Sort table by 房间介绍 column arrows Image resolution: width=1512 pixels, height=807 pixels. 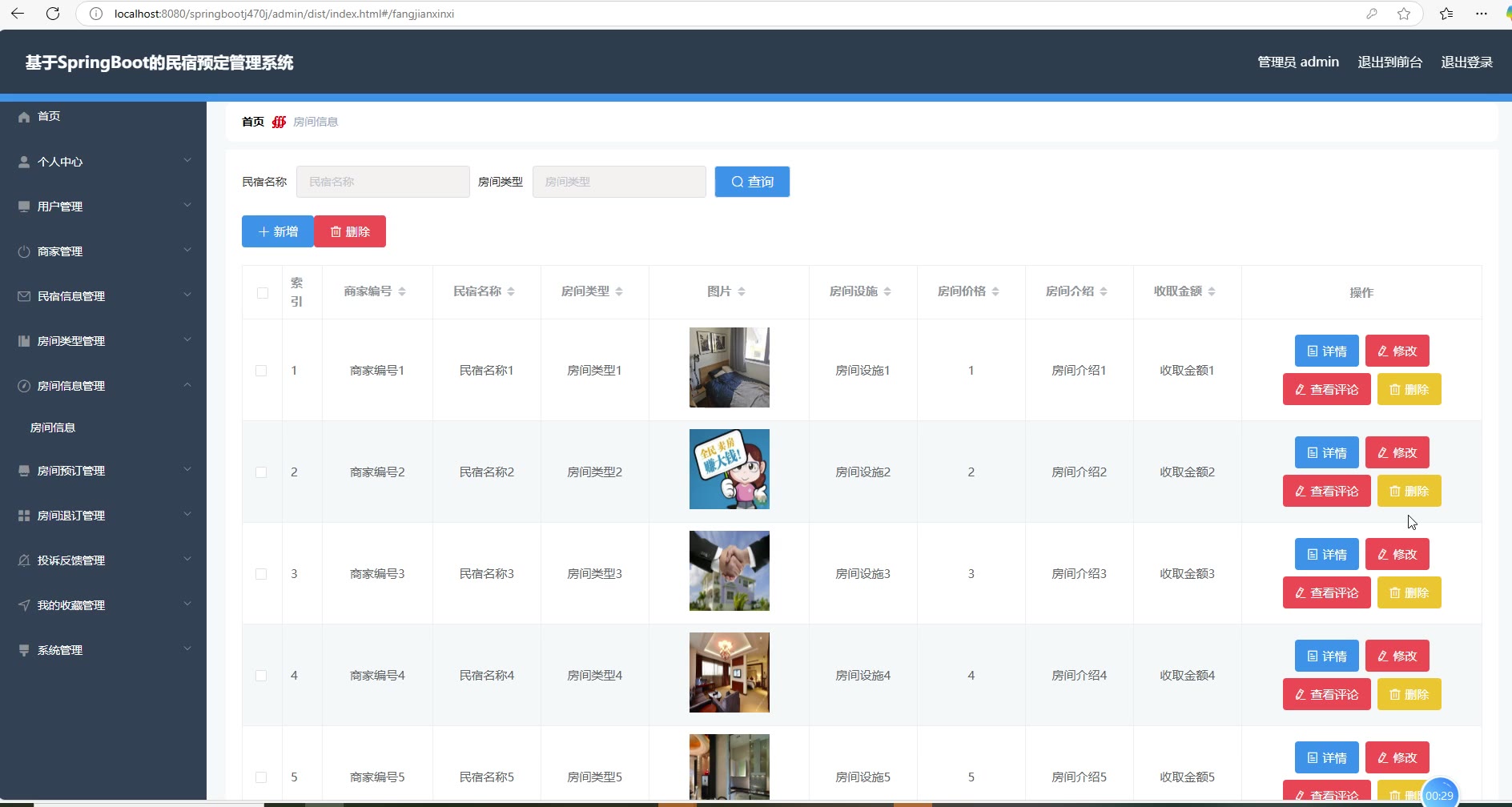click(x=1104, y=291)
